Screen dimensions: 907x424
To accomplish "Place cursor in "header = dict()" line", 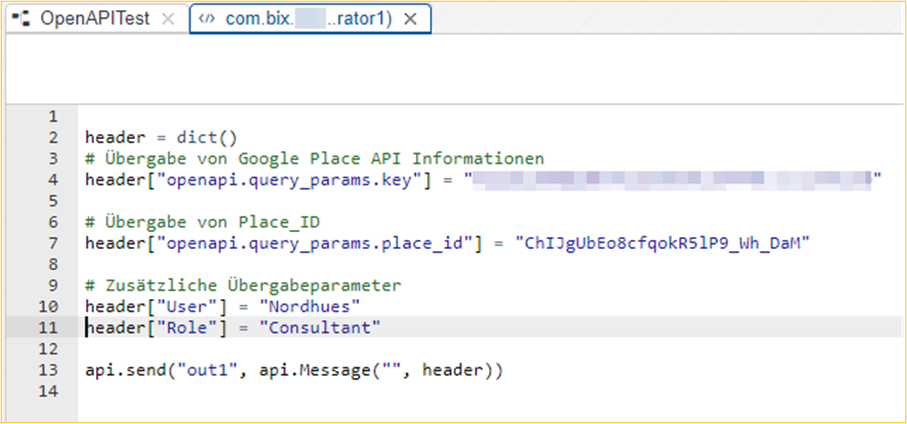I will point(161,137).
